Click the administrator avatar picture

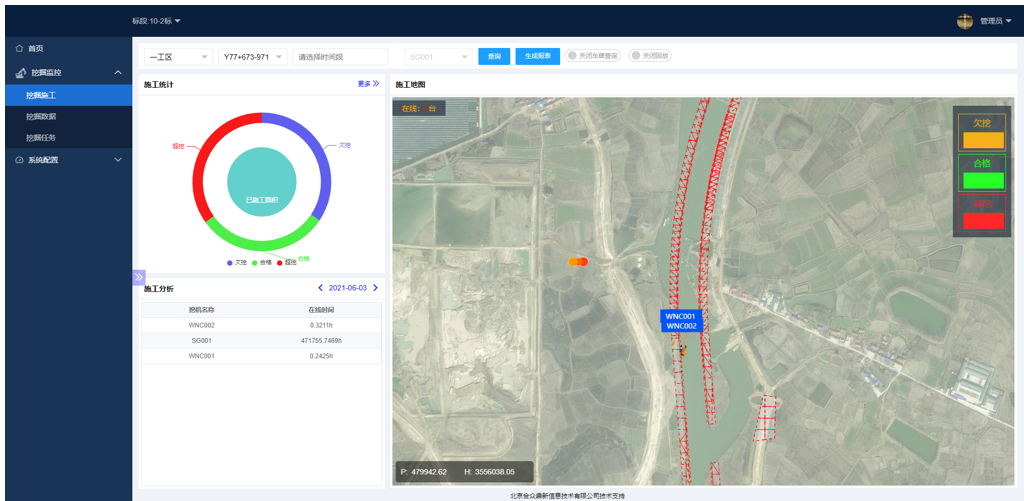click(x=964, y=21)
